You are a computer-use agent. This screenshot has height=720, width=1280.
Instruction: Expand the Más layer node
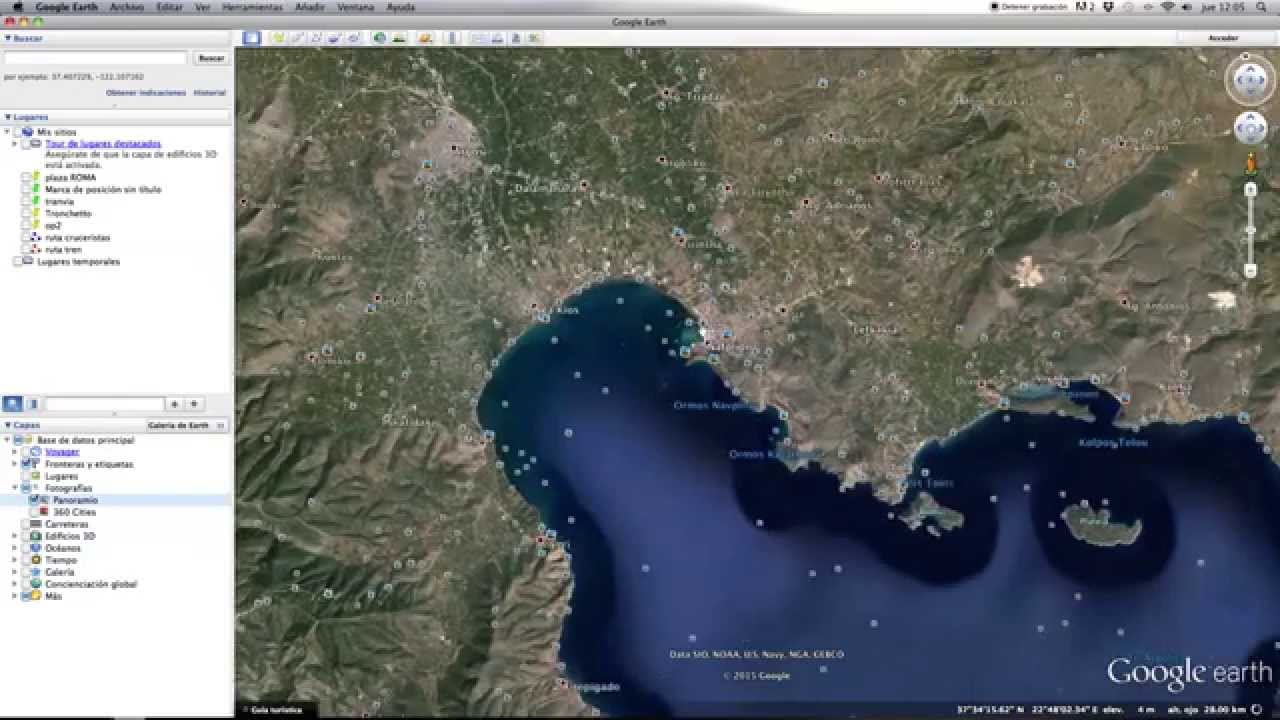click(x=15, y=596)
